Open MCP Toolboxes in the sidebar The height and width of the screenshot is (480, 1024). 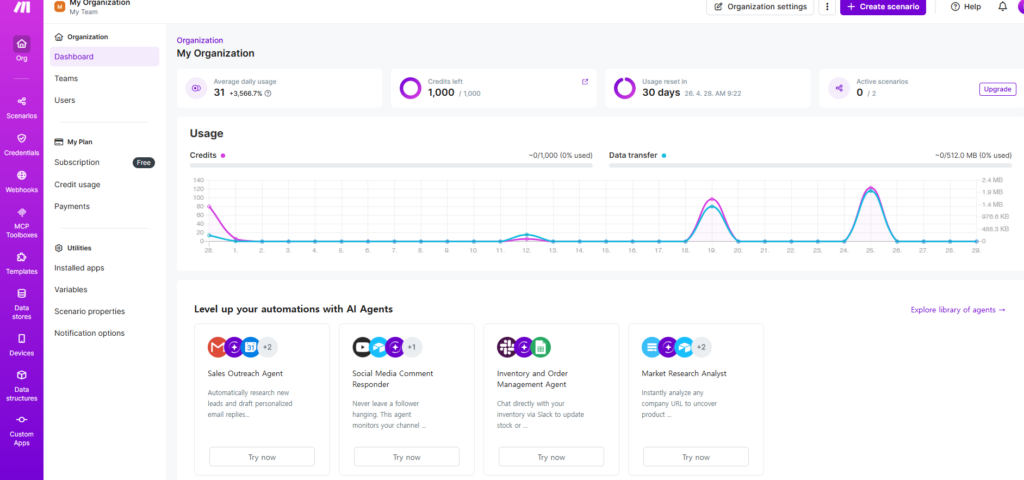coord(21,222)
